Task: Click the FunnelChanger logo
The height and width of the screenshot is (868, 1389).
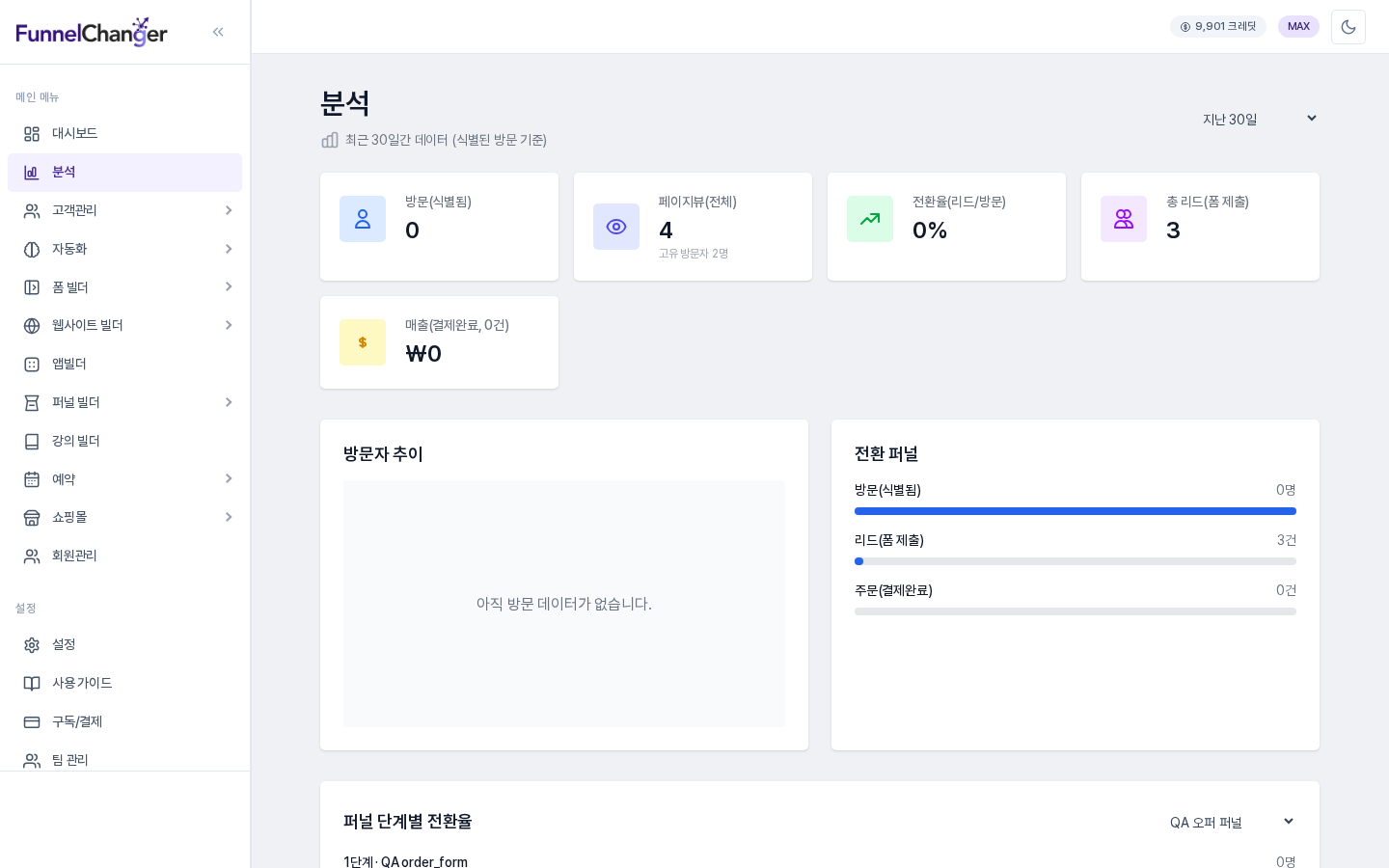Action: 92,32
